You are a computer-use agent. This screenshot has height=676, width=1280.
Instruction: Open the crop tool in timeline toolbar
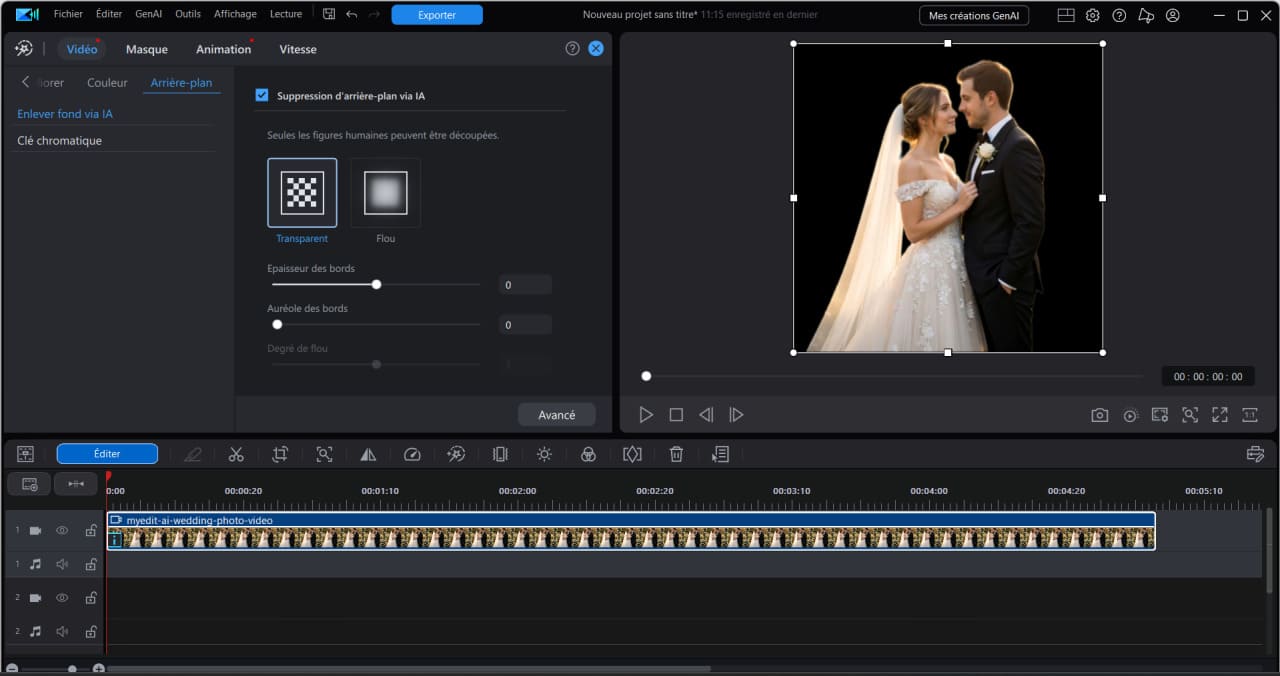[280, 454]
